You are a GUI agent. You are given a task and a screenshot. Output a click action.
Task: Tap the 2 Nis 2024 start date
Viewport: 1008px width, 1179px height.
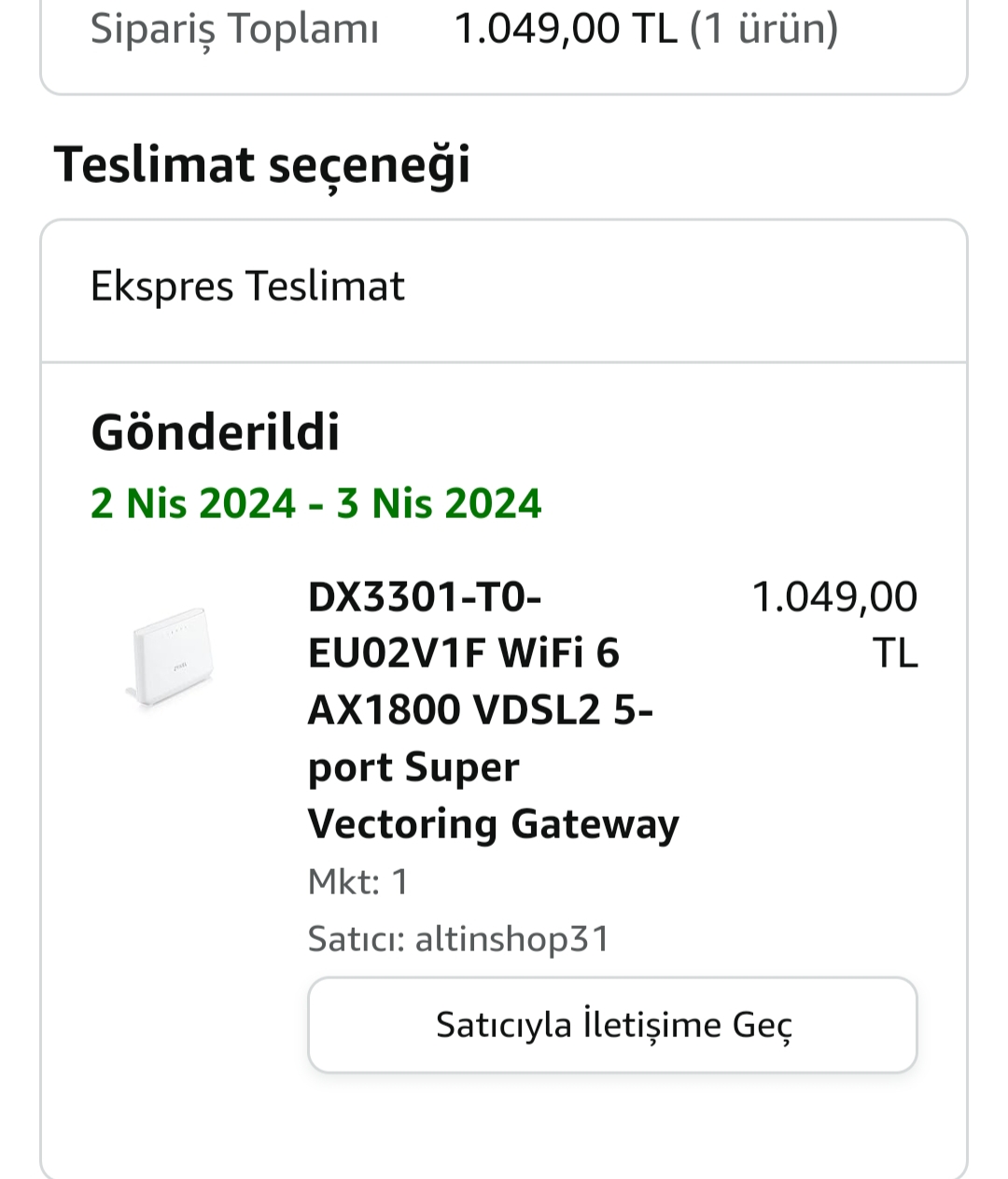[193, 504]
